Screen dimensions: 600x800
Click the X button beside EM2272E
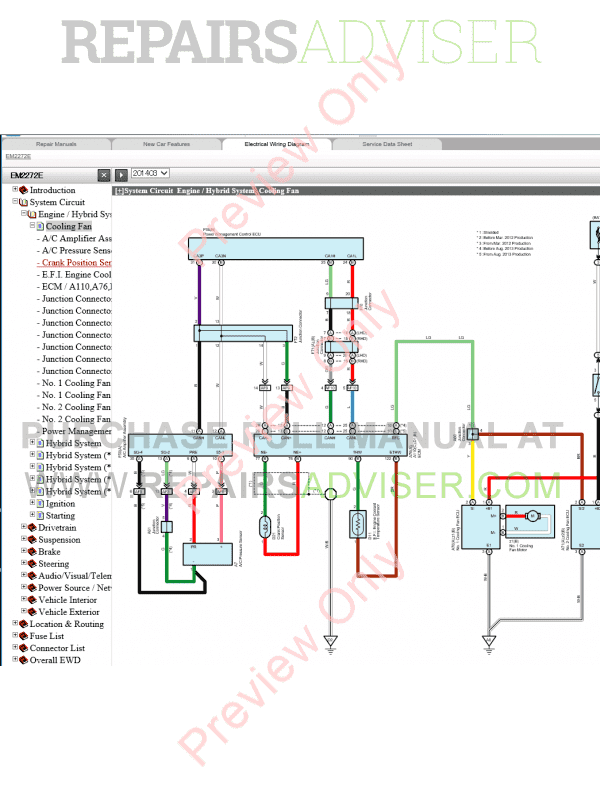[x=104, y=175]
